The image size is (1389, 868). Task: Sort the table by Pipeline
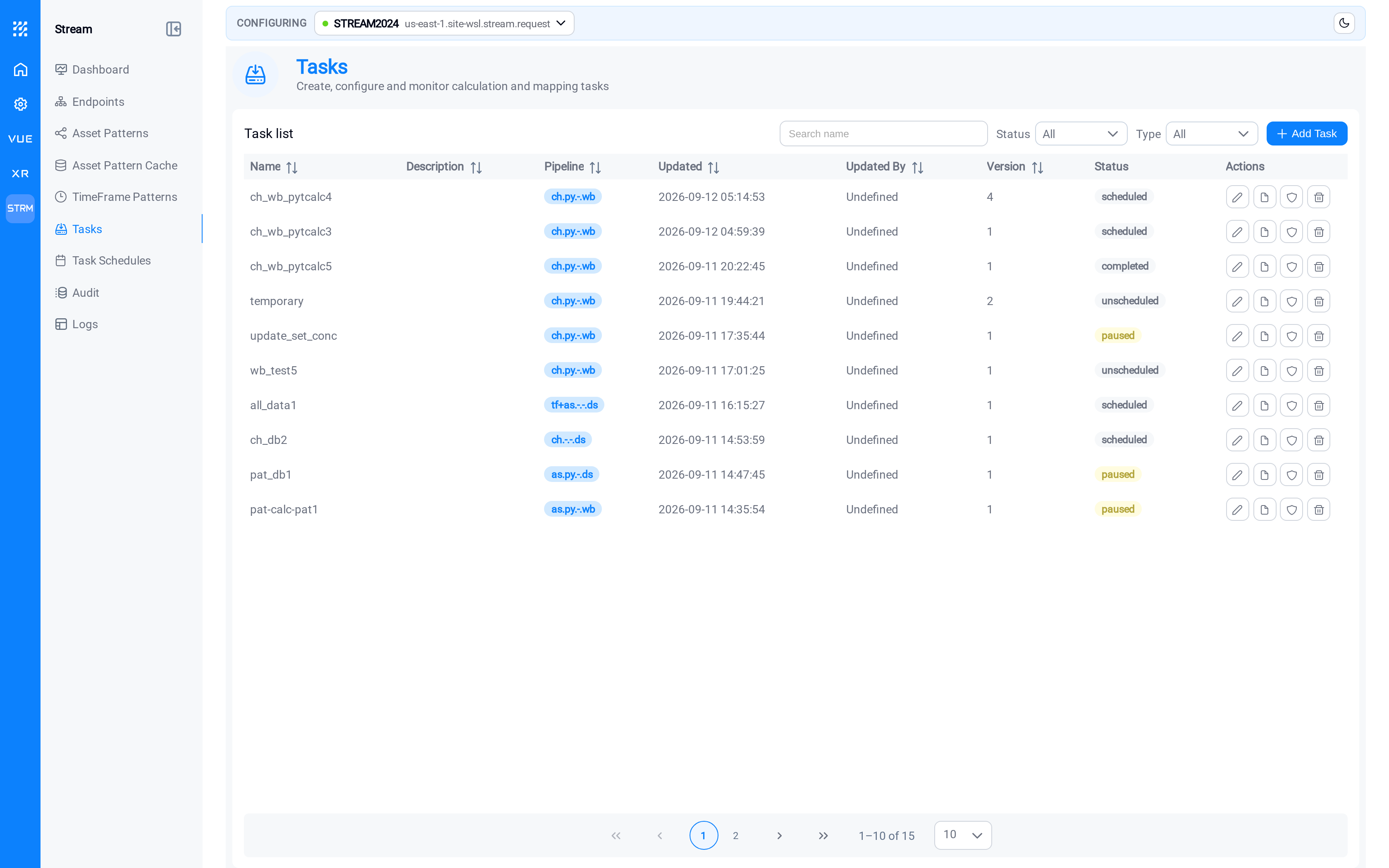[595, 167]
